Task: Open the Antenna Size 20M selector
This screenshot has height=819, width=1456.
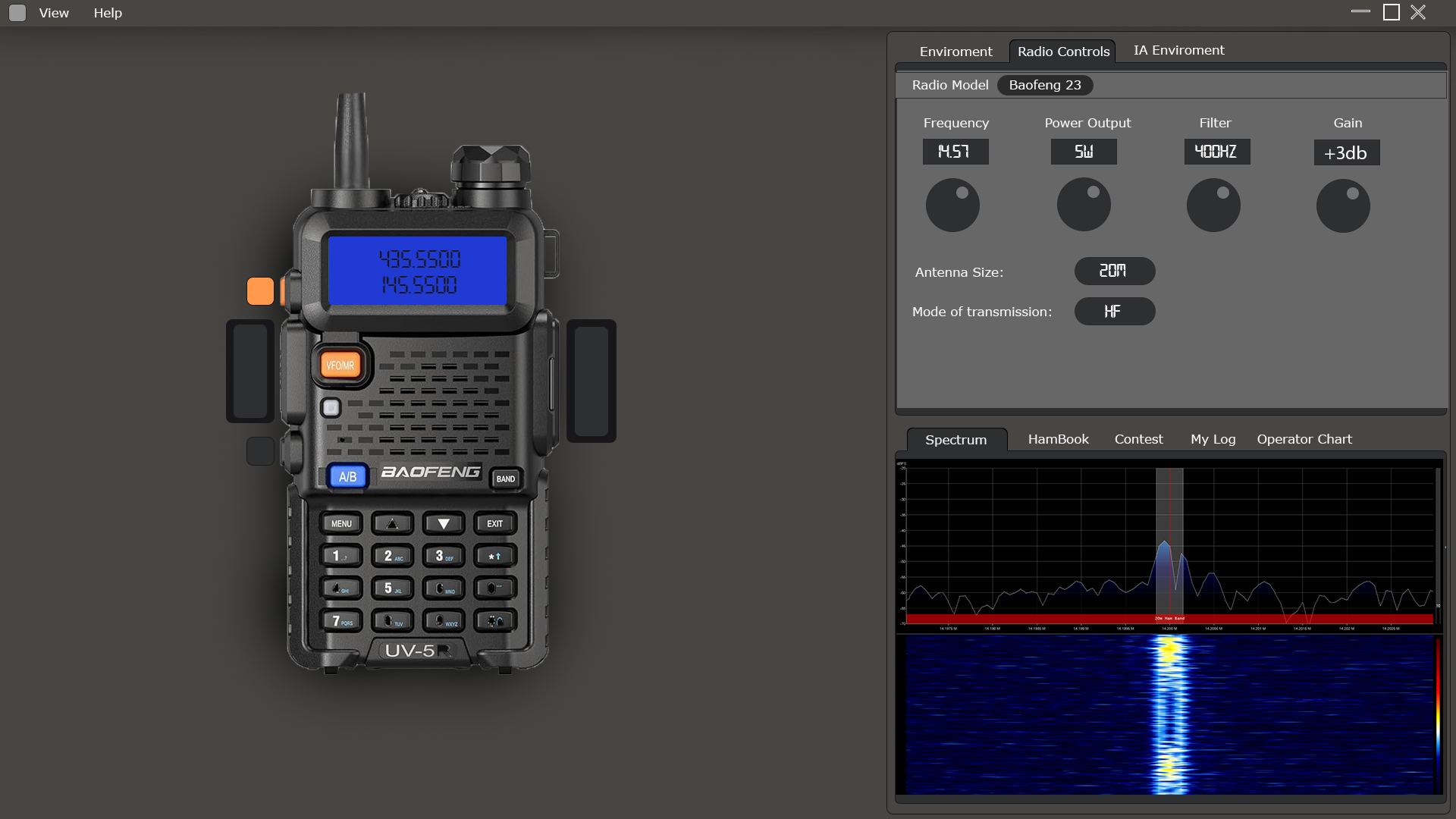Action: coord(1114,271)
